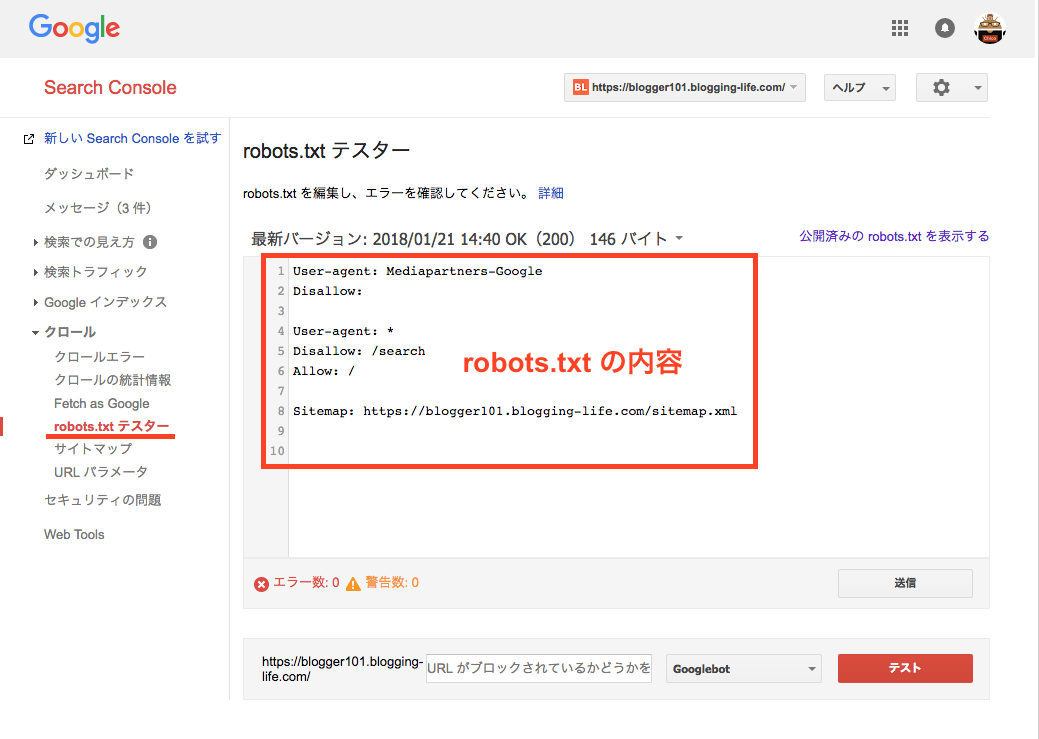Click the 送信 button
This screenshot has height=739, width=1039.
(905, 583)
